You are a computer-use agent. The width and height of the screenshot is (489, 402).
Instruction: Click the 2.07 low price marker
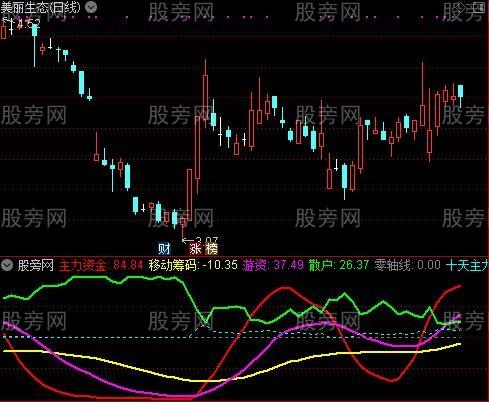(x=207, y=240)
